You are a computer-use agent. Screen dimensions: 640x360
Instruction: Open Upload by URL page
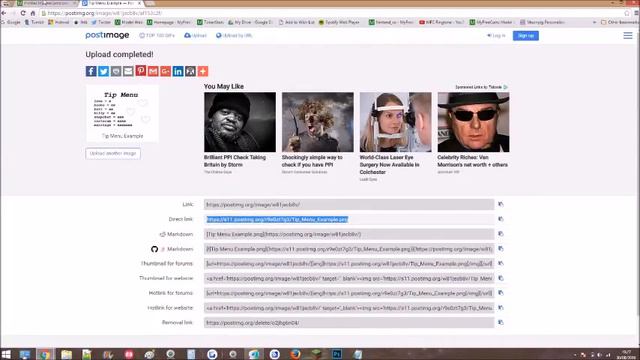[x=234, y=36]
